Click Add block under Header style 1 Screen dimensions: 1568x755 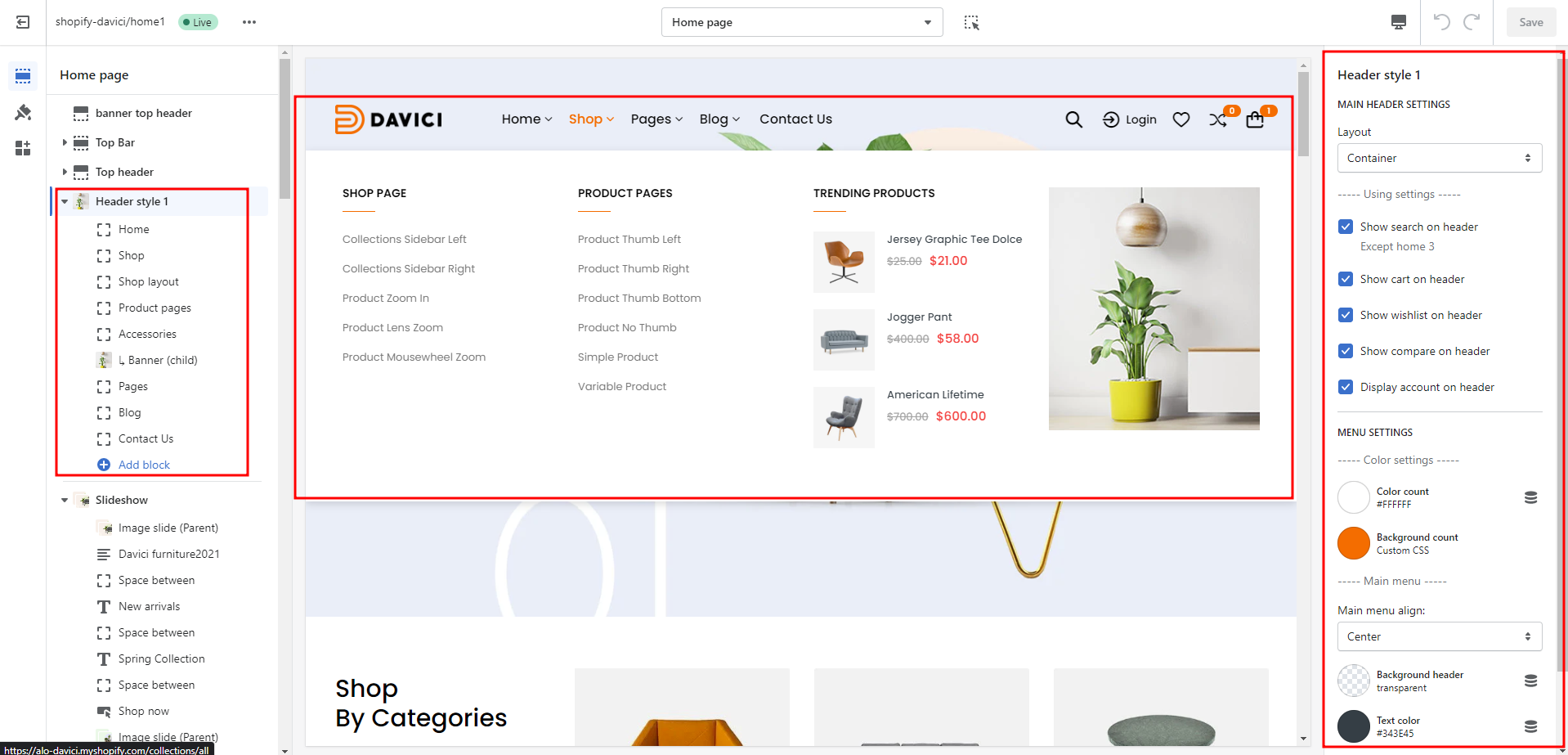[x=144, y=465]
